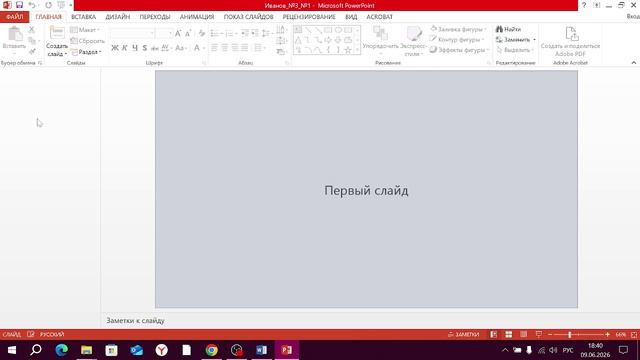Viewport: 640px width, 360px height.
Task: Click the Вход sign-in link
Action: 633,17
